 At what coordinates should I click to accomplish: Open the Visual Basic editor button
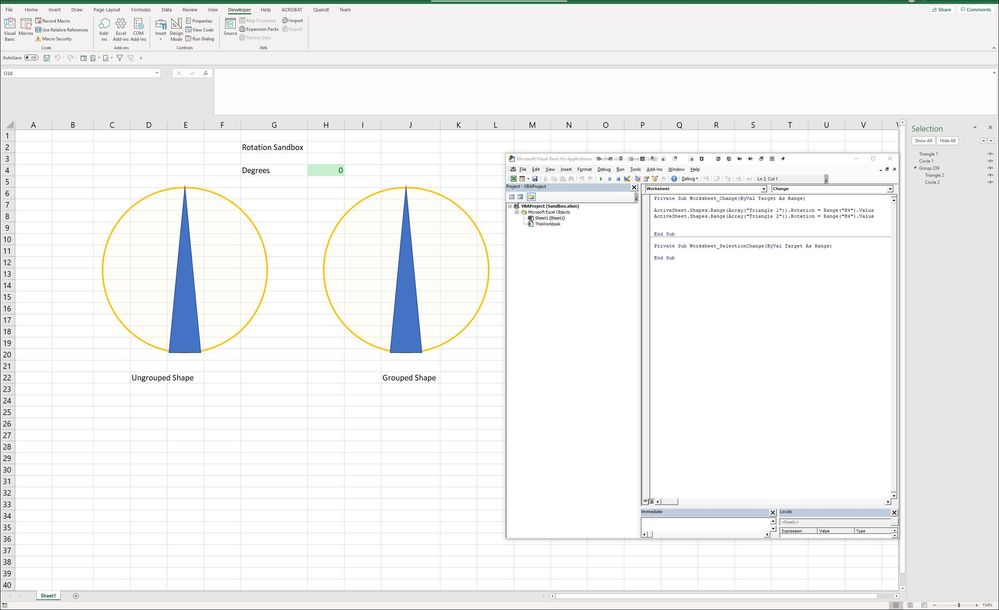[10, 29]
